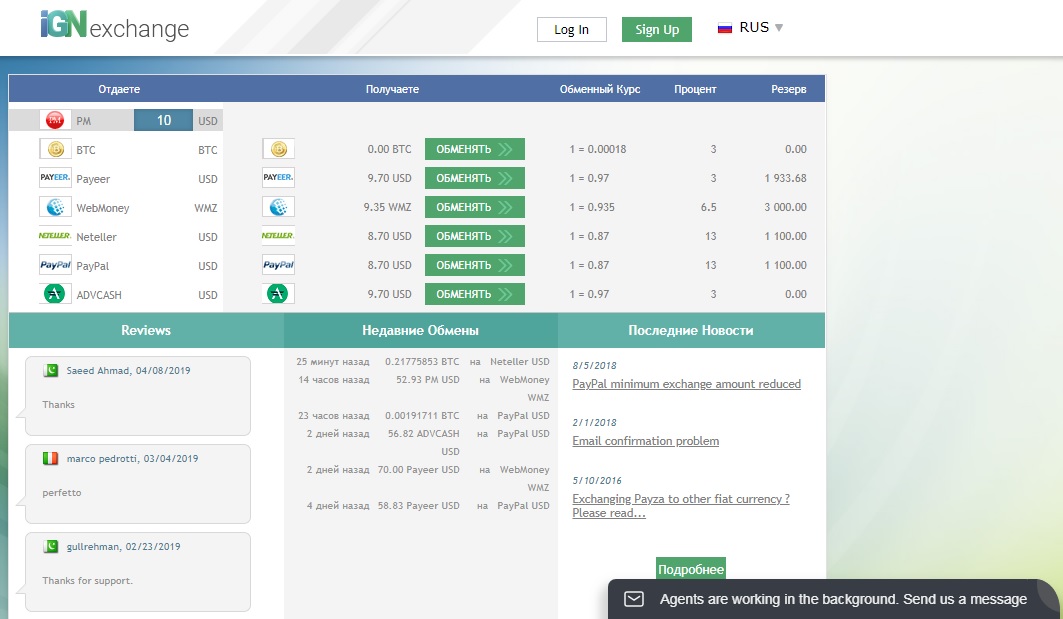Click the BTC coin icon in Получаете column
1063x619 pixels.
point(278,149)
